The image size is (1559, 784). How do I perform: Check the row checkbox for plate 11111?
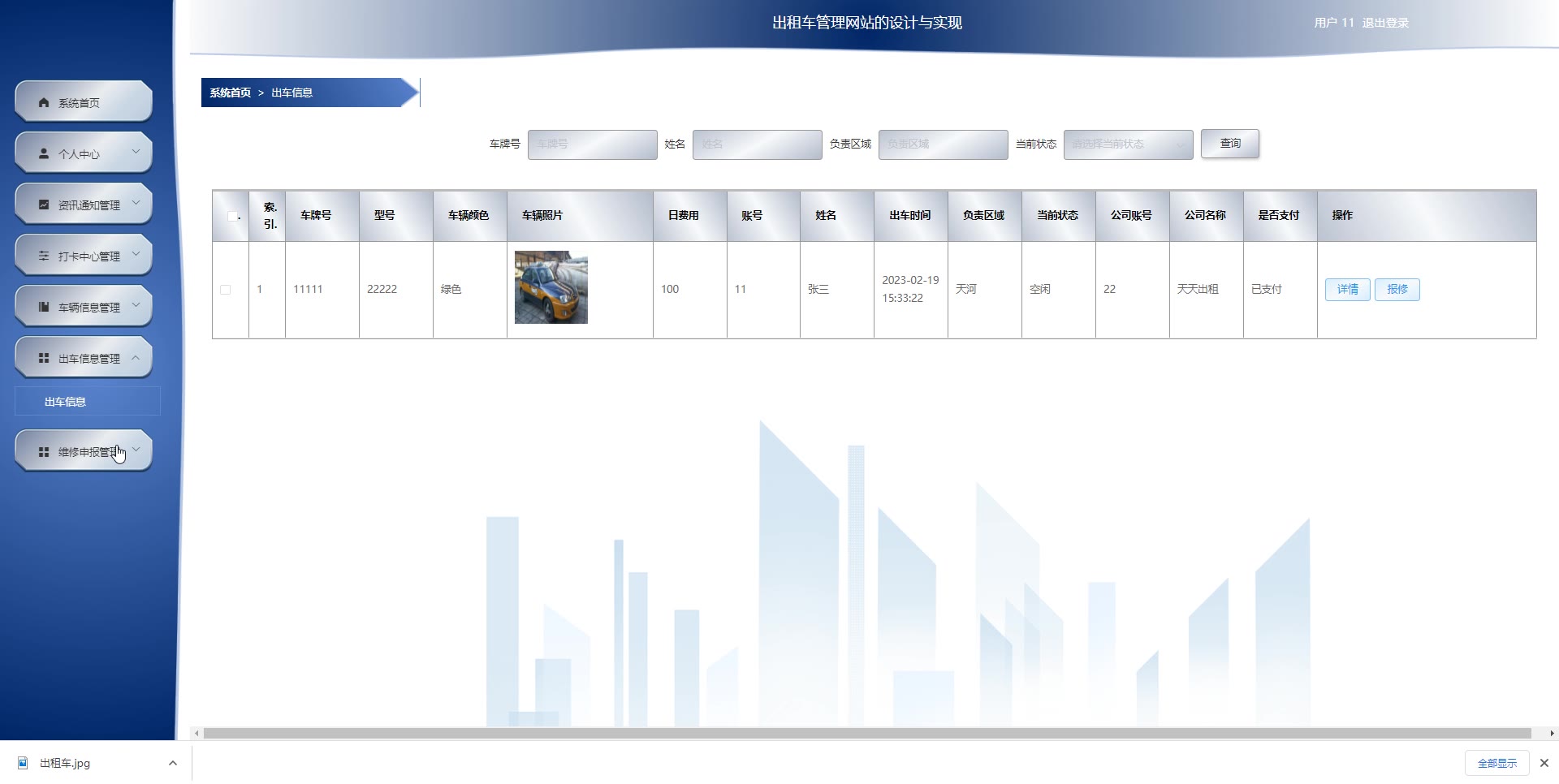tap(226, 290)
